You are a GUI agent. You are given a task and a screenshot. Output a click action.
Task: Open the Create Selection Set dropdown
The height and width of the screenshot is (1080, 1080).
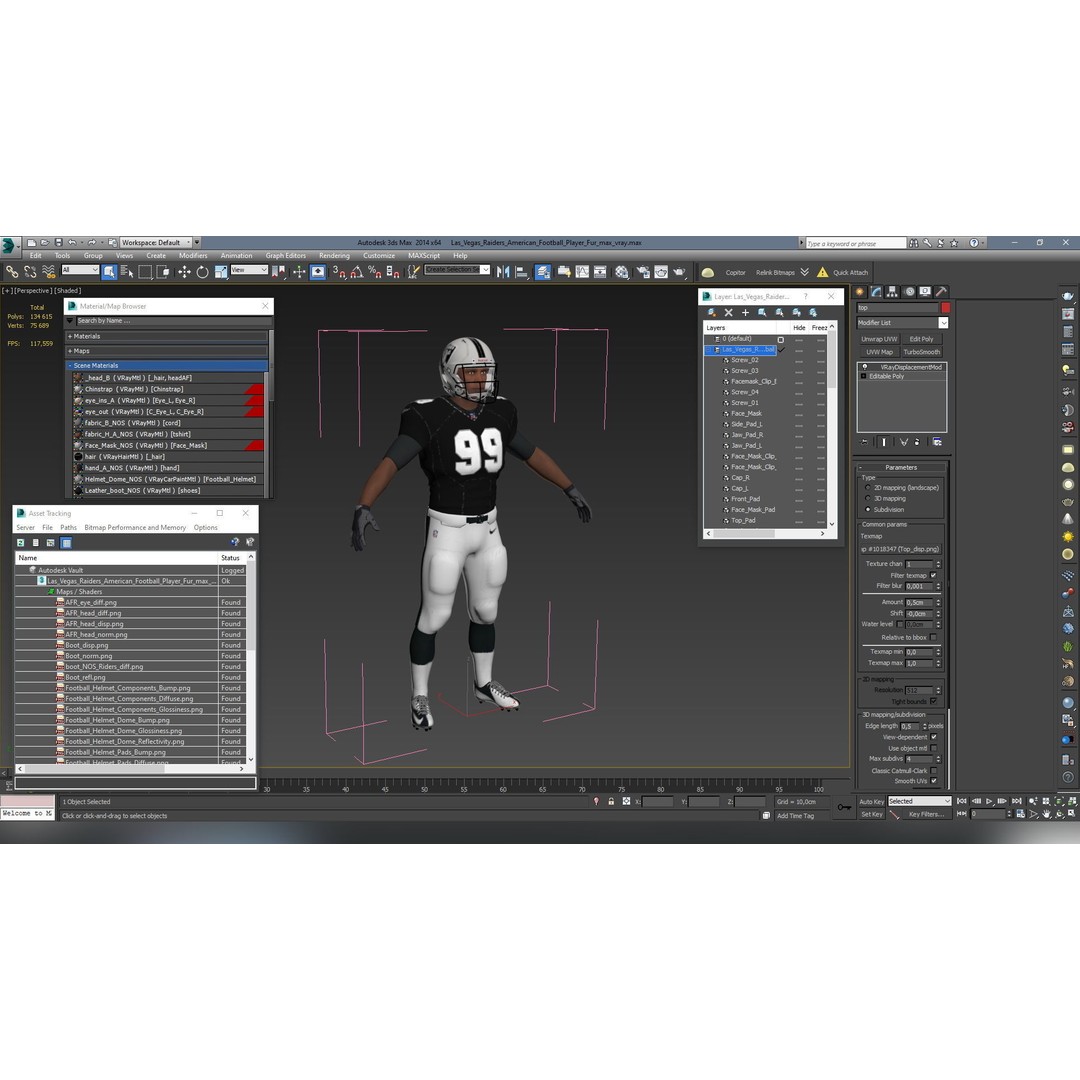pos(457,269)
